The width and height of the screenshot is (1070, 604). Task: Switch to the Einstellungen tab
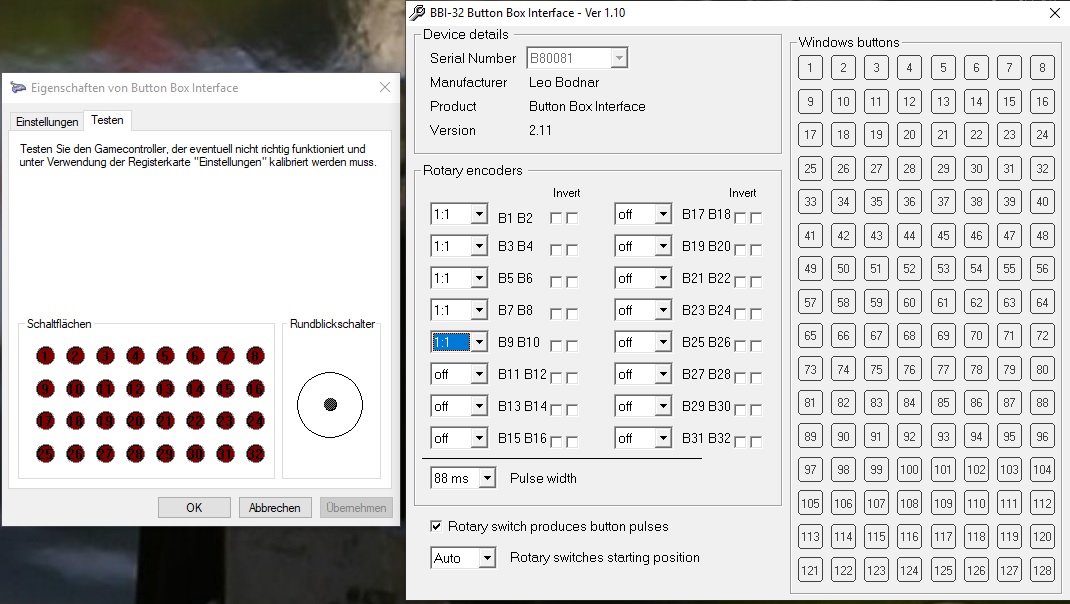46,121
